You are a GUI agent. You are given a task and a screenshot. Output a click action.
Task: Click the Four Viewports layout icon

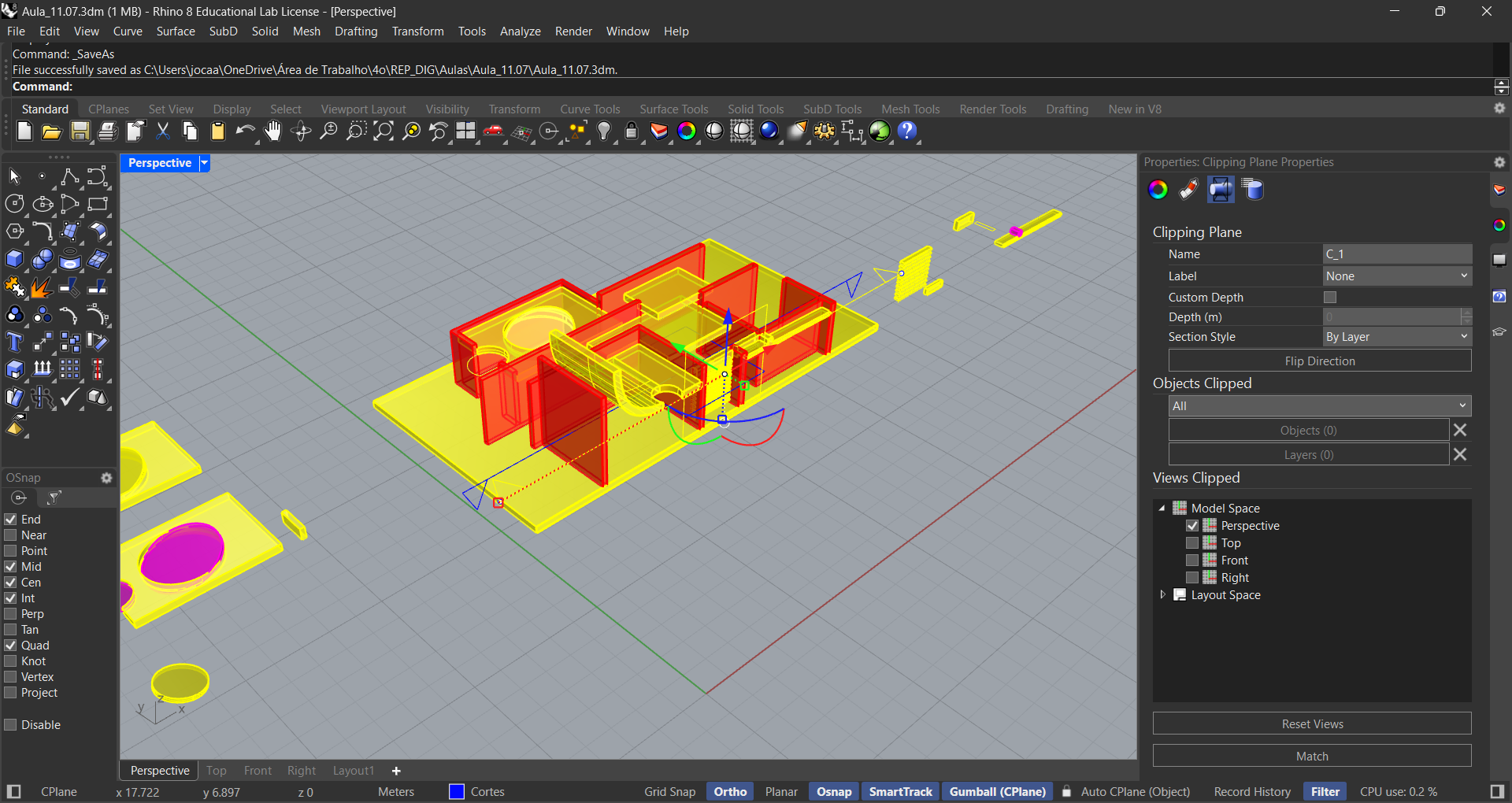pos(466,131)
